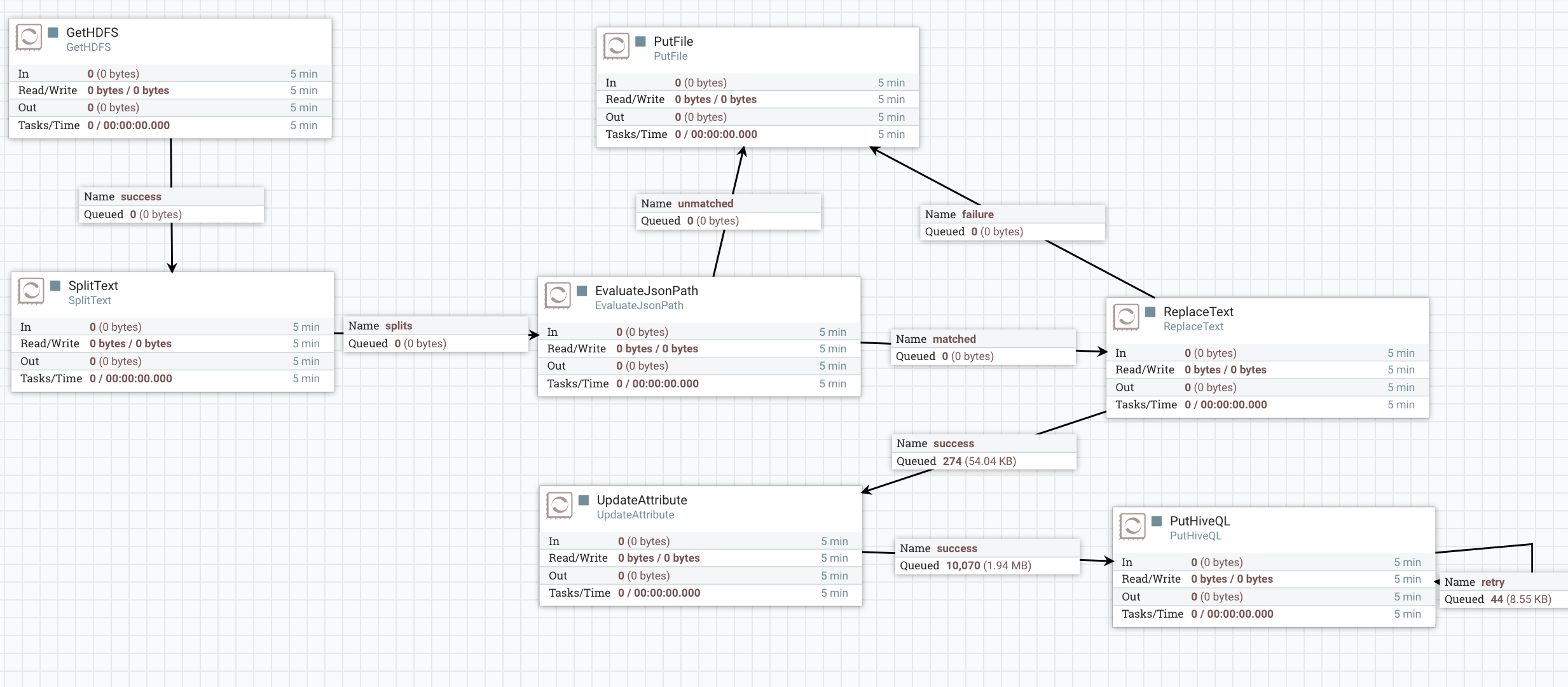
Task: Click the PutFile processor icon
Action: [616, 46]
